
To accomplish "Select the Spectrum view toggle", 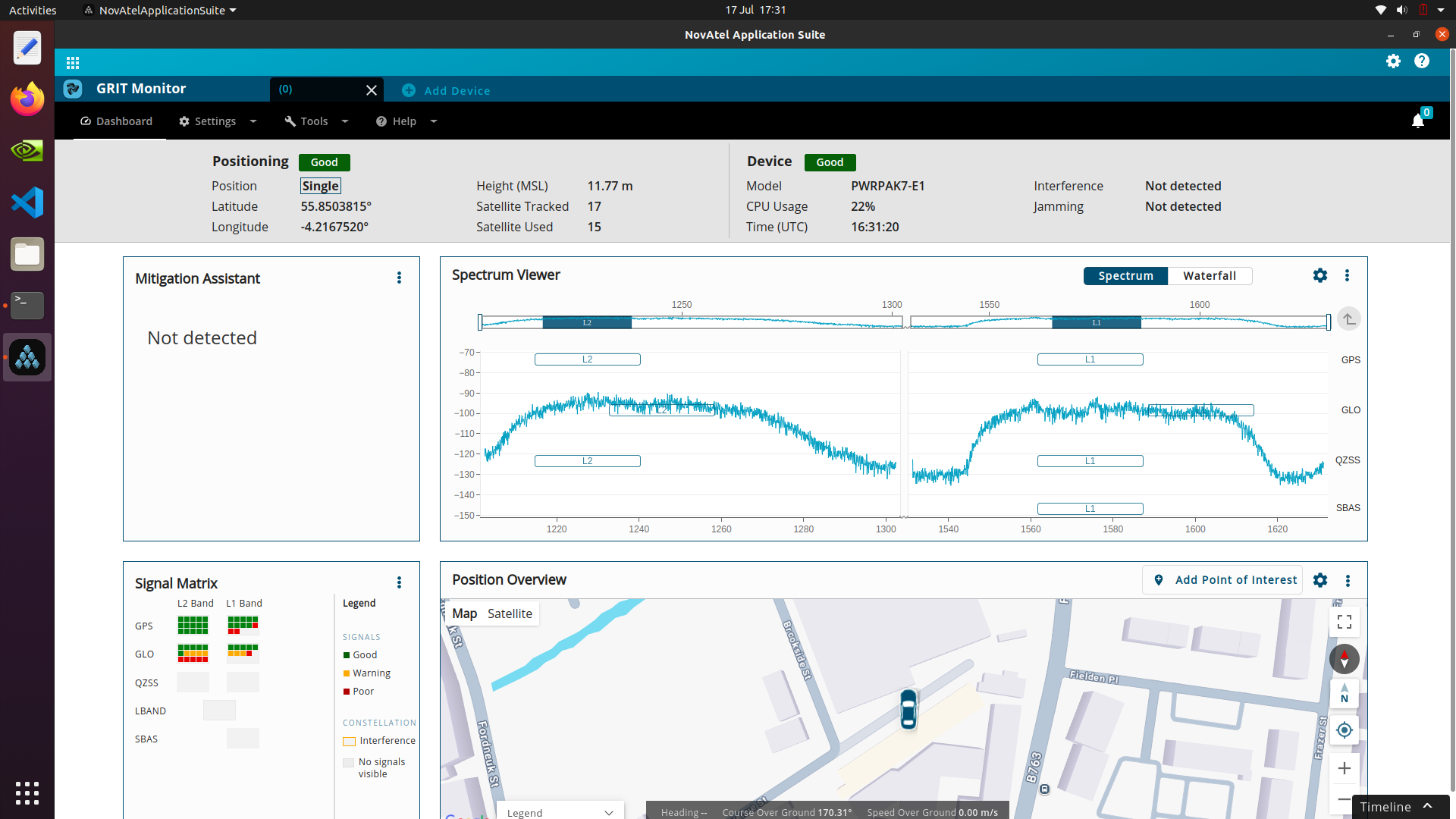I will point(1125,276).
